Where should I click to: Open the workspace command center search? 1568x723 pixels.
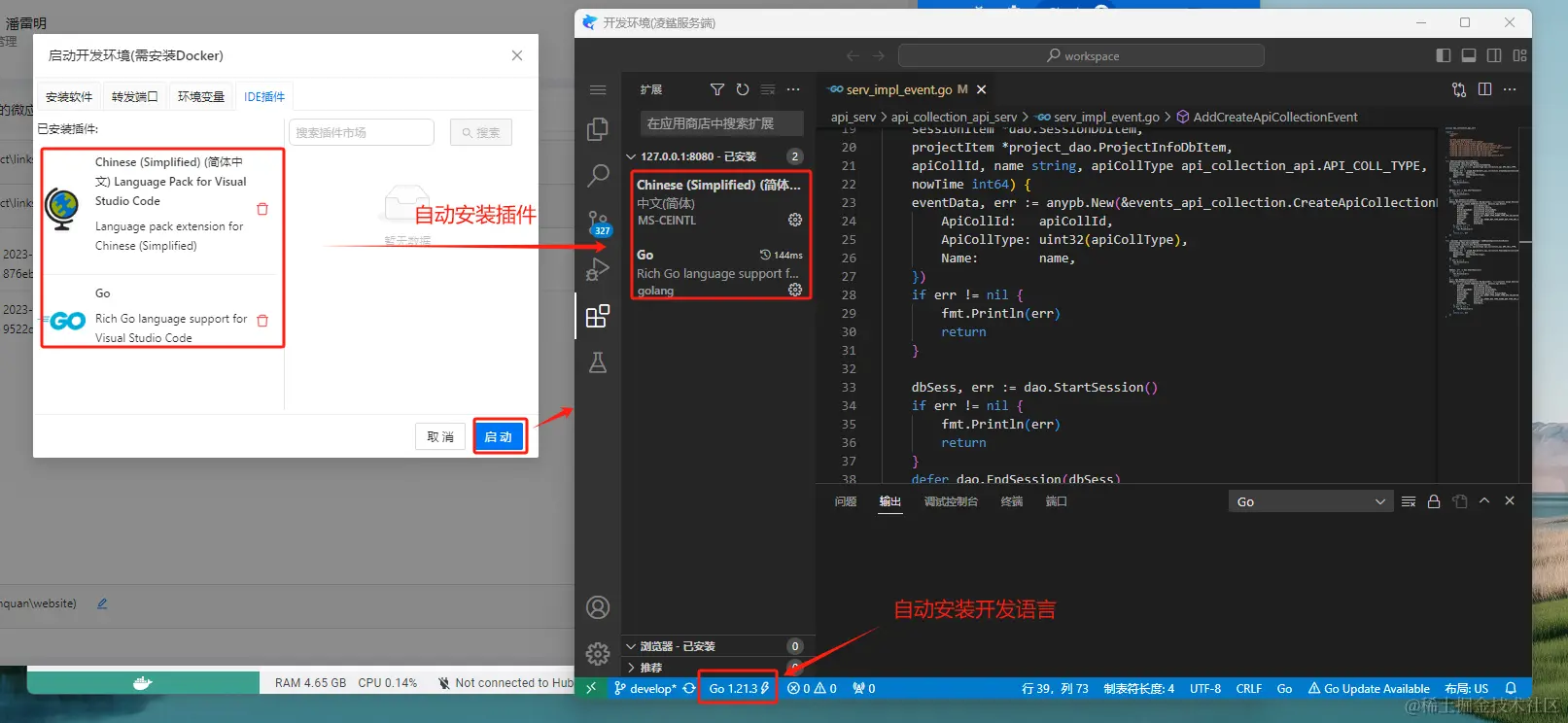[x=1081, y=55]
